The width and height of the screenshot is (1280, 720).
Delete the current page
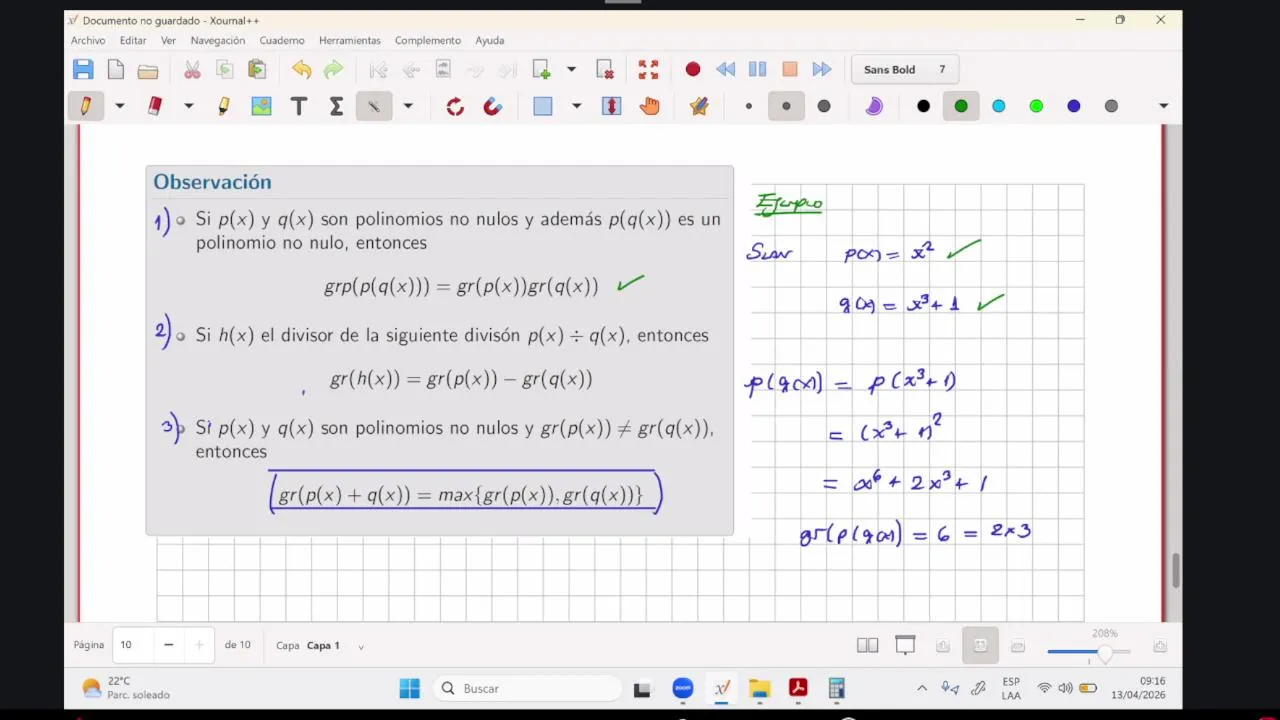pos(604,69)
